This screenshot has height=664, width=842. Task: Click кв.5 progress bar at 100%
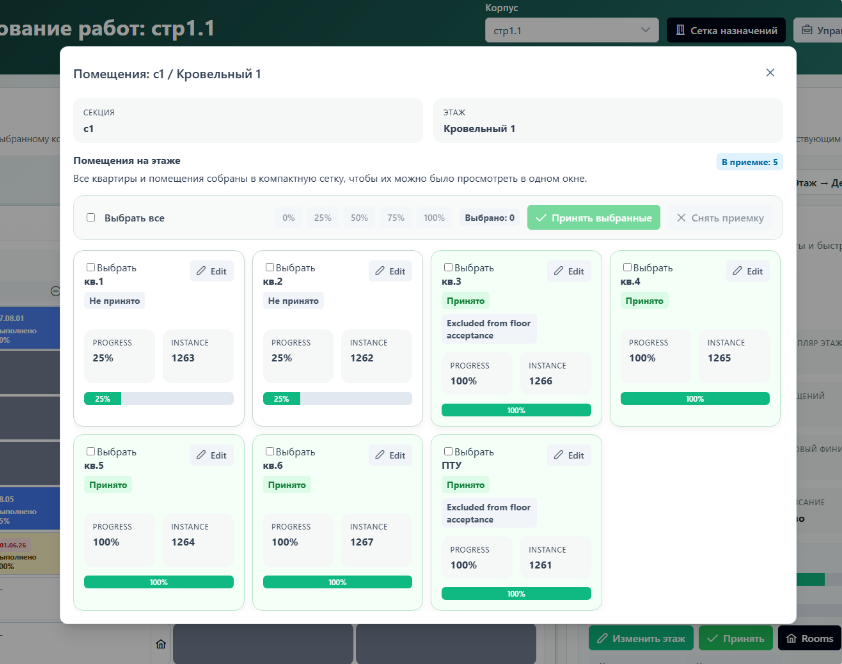[159, 582]
